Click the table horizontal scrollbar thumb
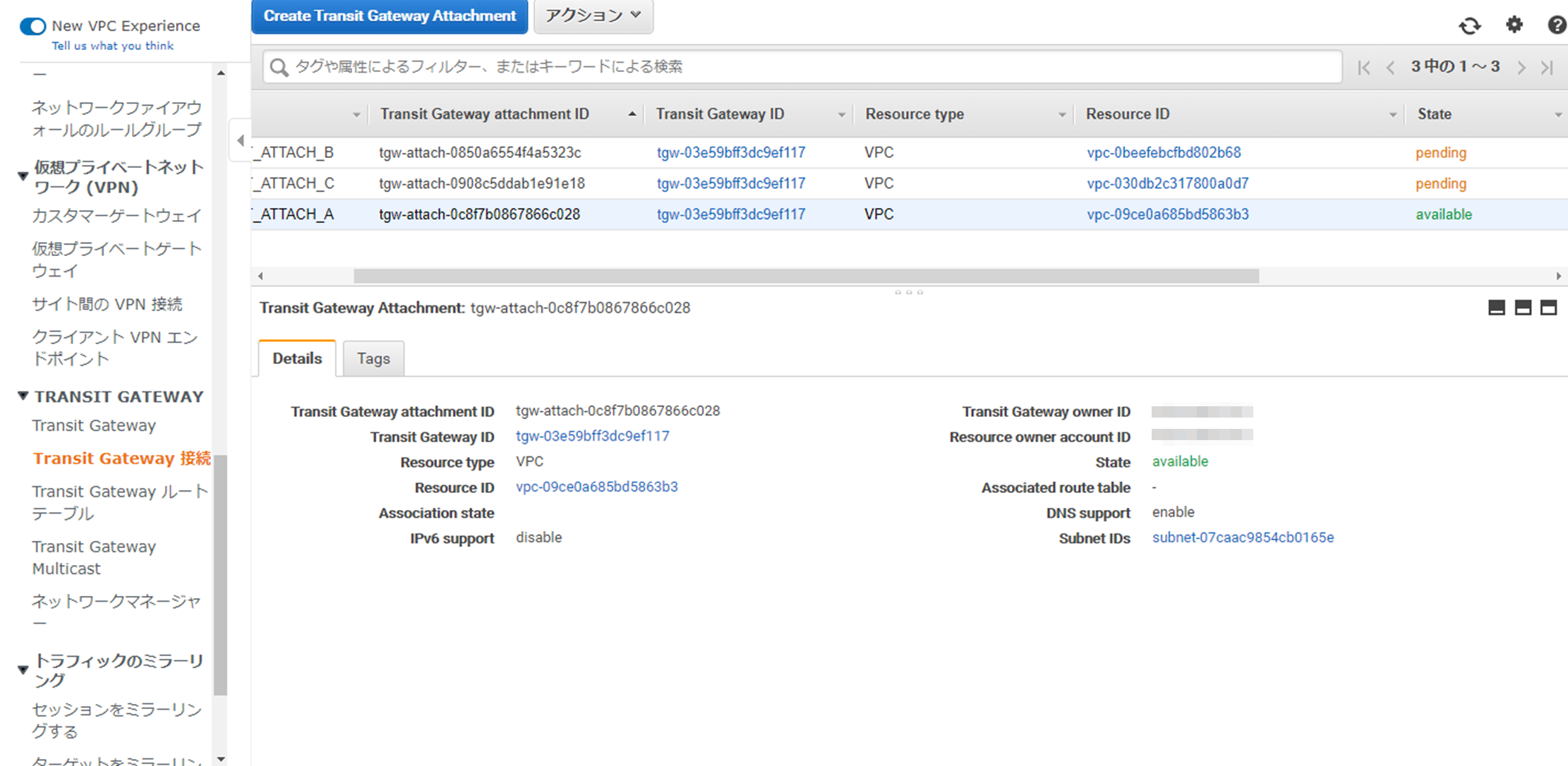Image resolution: width=1568 pixels, height=766 pixels. coord(806,276)
